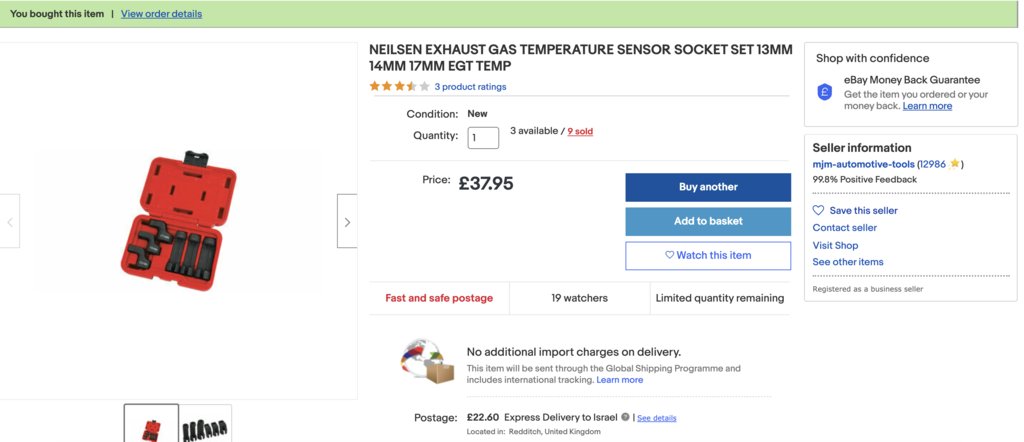View the 9 sold purchase history
Image resolution: width=1024 pixels, height=442 pixels.
pos(580,131)
